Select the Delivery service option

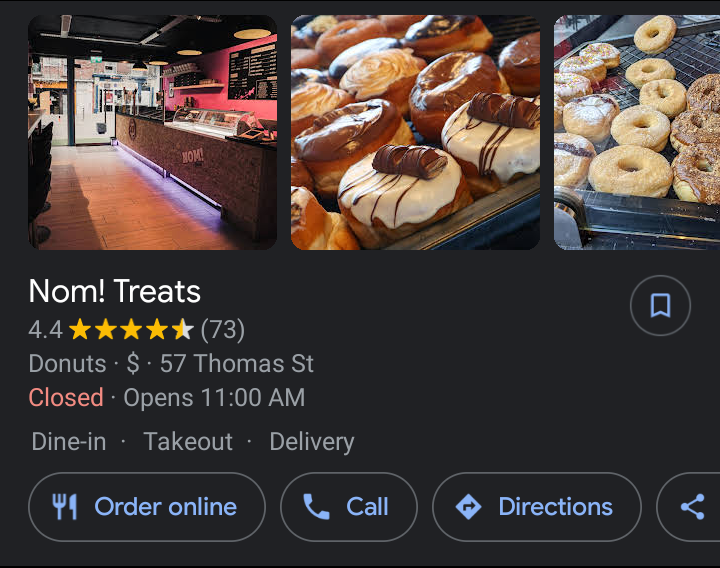pos(312,442)
